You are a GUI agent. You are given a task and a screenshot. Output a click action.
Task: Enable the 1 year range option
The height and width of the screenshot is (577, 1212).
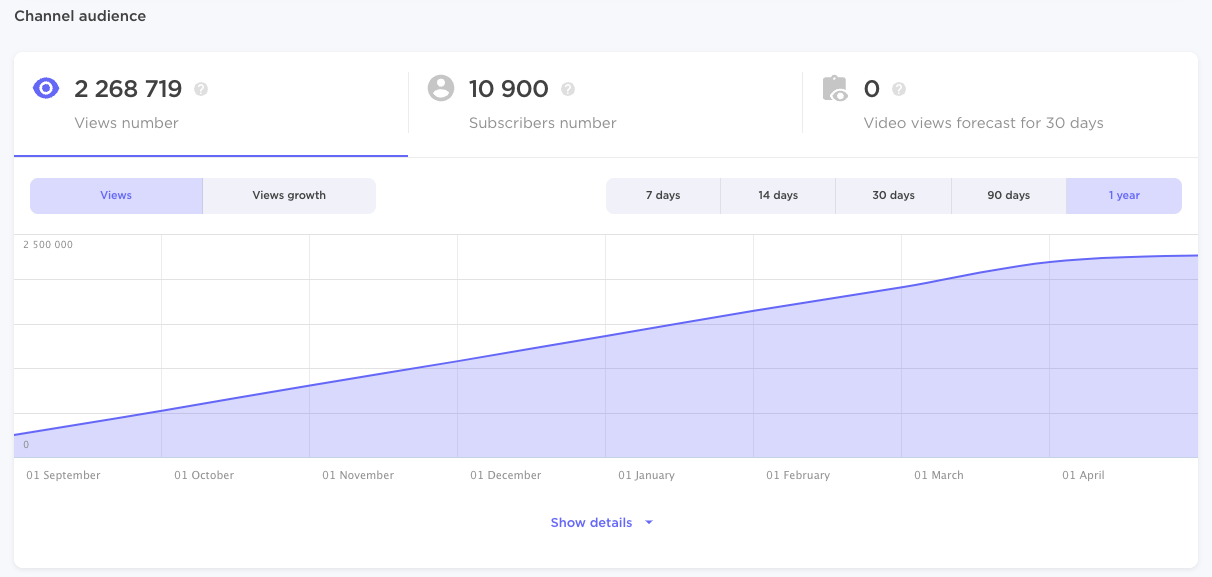pyautogui.click(x=1123, y=195)
